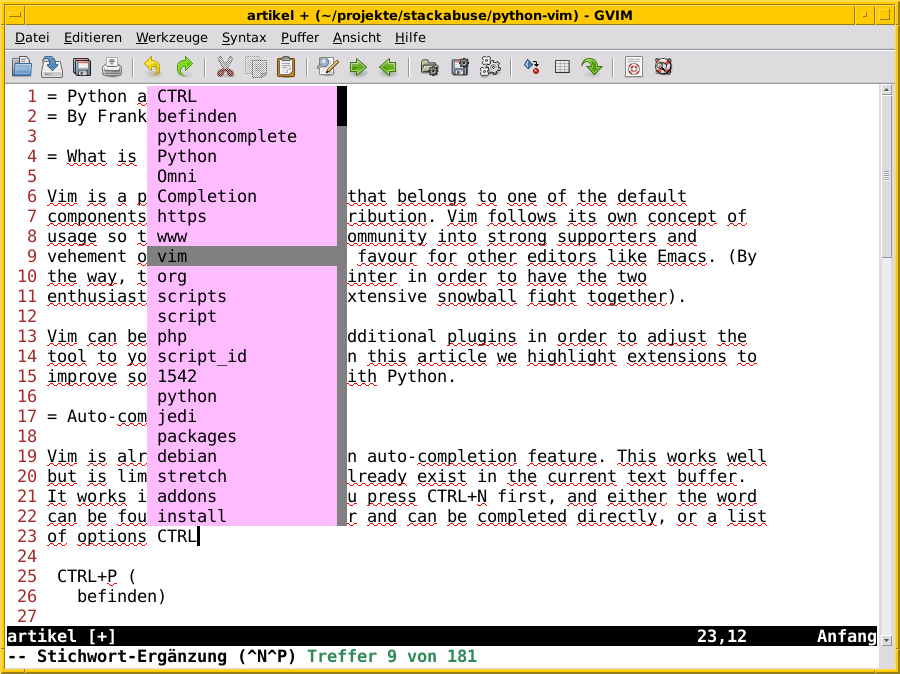The image size is (900, 674).
Task: Open the Puffer menu
Action: pyautogui.click(x=299, y=37)
